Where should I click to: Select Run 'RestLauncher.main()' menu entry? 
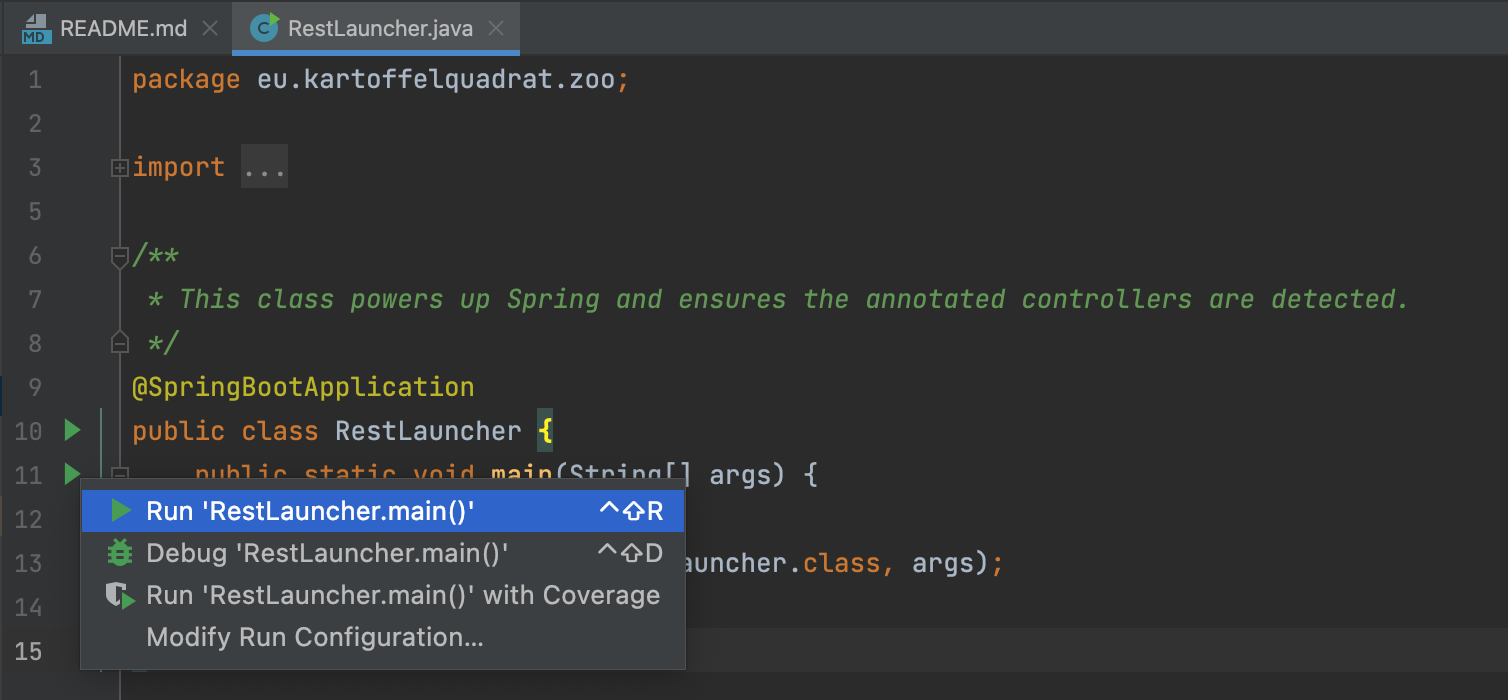pos(310,511)
